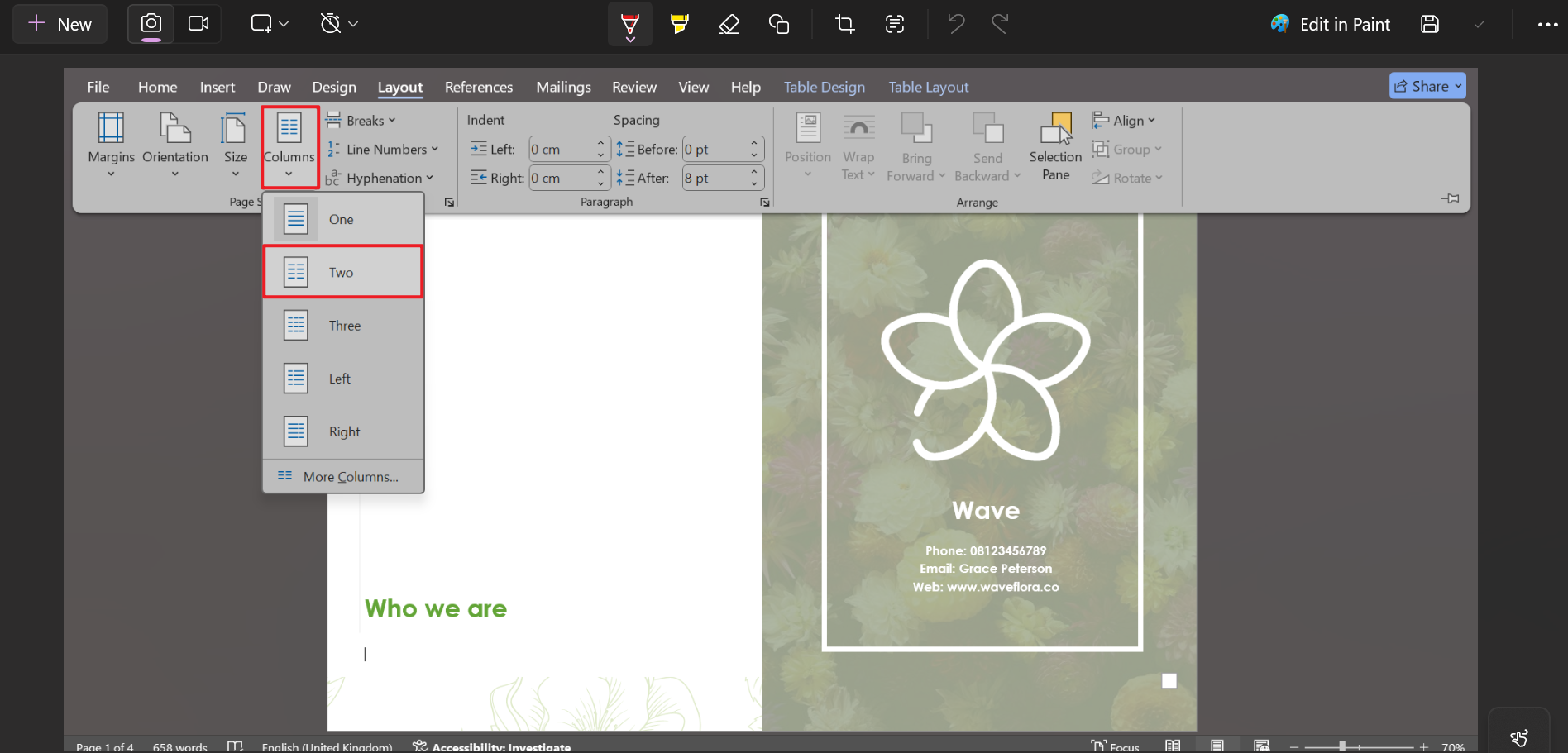Screen dimensions: 1568x753
Task: Expand the Breaks dropdown
Action: click(361, 120)
